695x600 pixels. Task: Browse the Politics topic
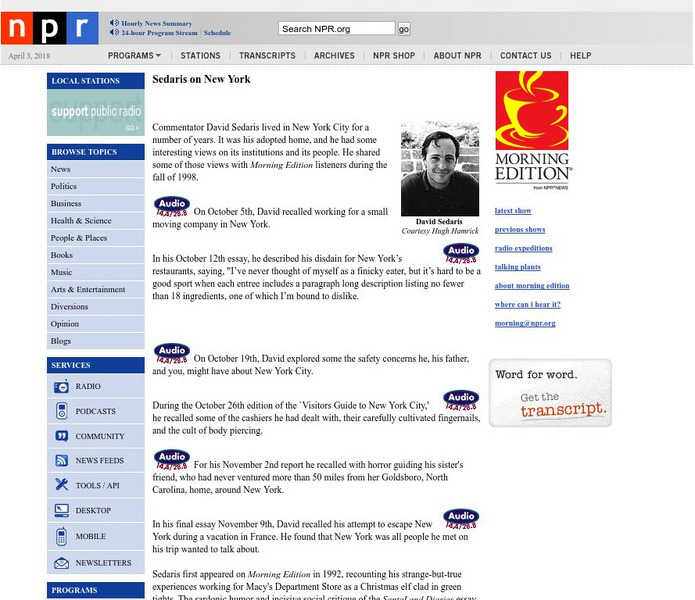[x=96, y=186]
